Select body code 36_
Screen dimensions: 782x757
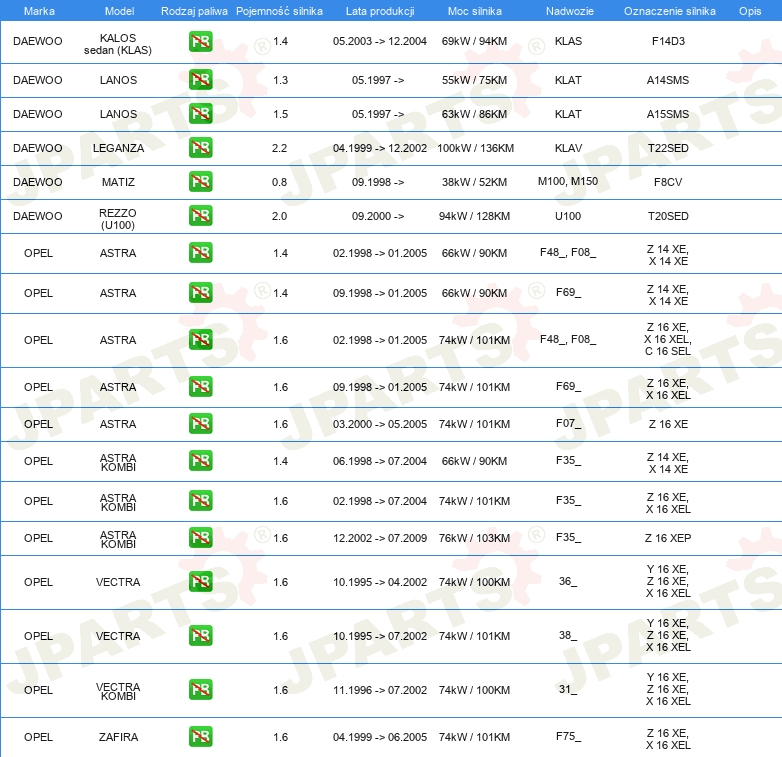click(568, 581)
